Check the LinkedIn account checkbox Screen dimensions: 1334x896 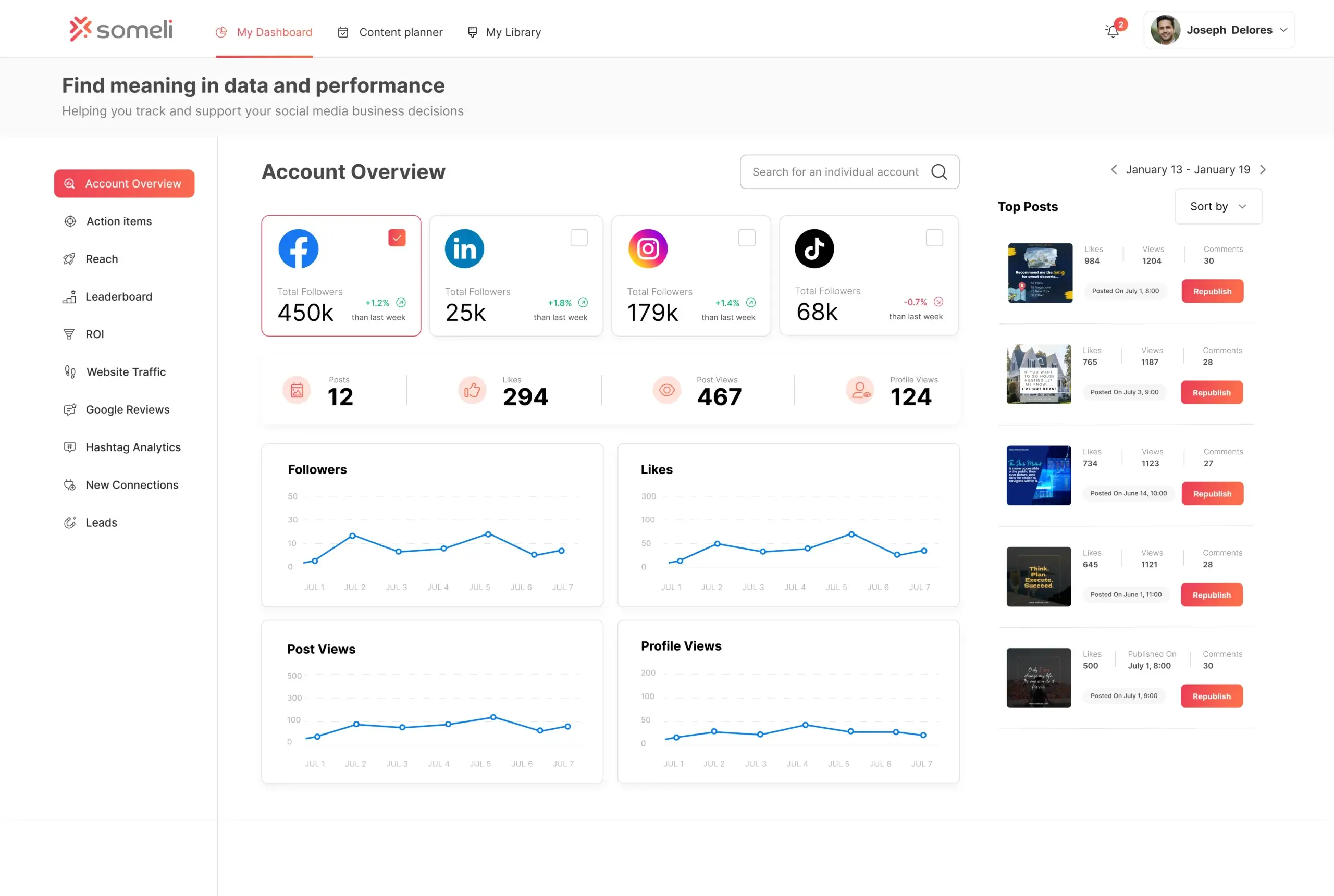[x=578, y=238]
